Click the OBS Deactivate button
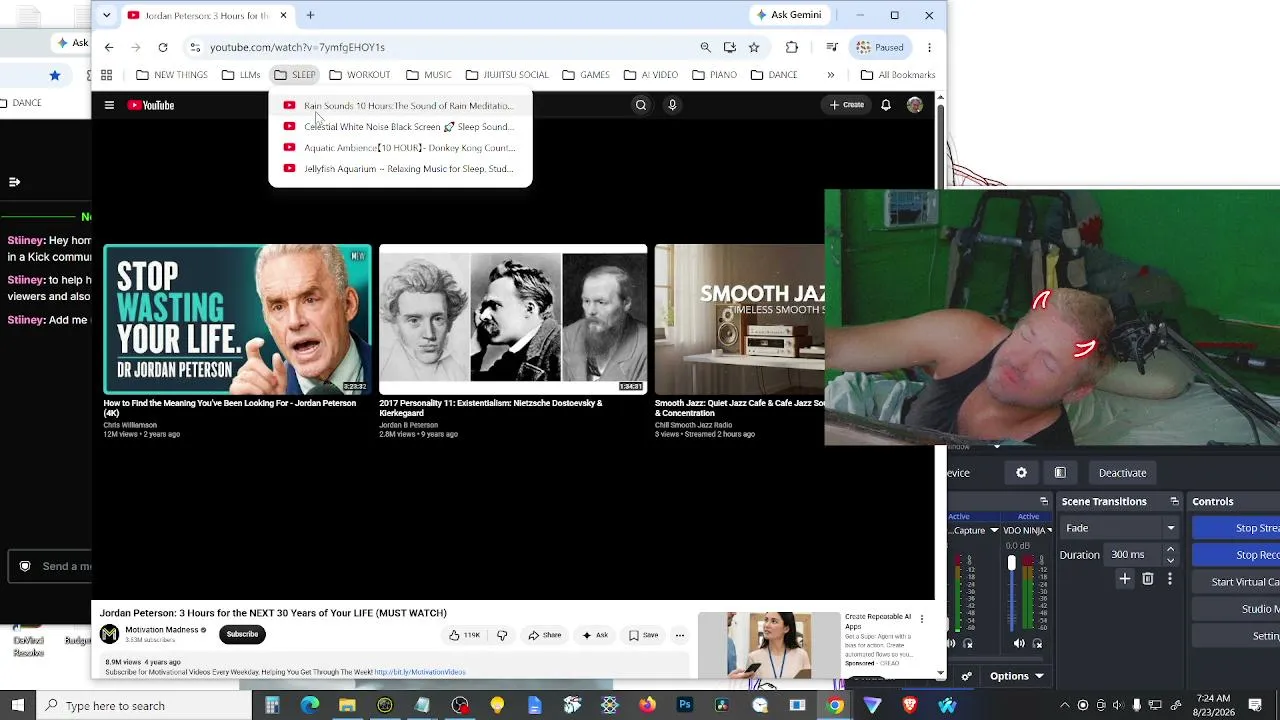 tap(1122, 473)
